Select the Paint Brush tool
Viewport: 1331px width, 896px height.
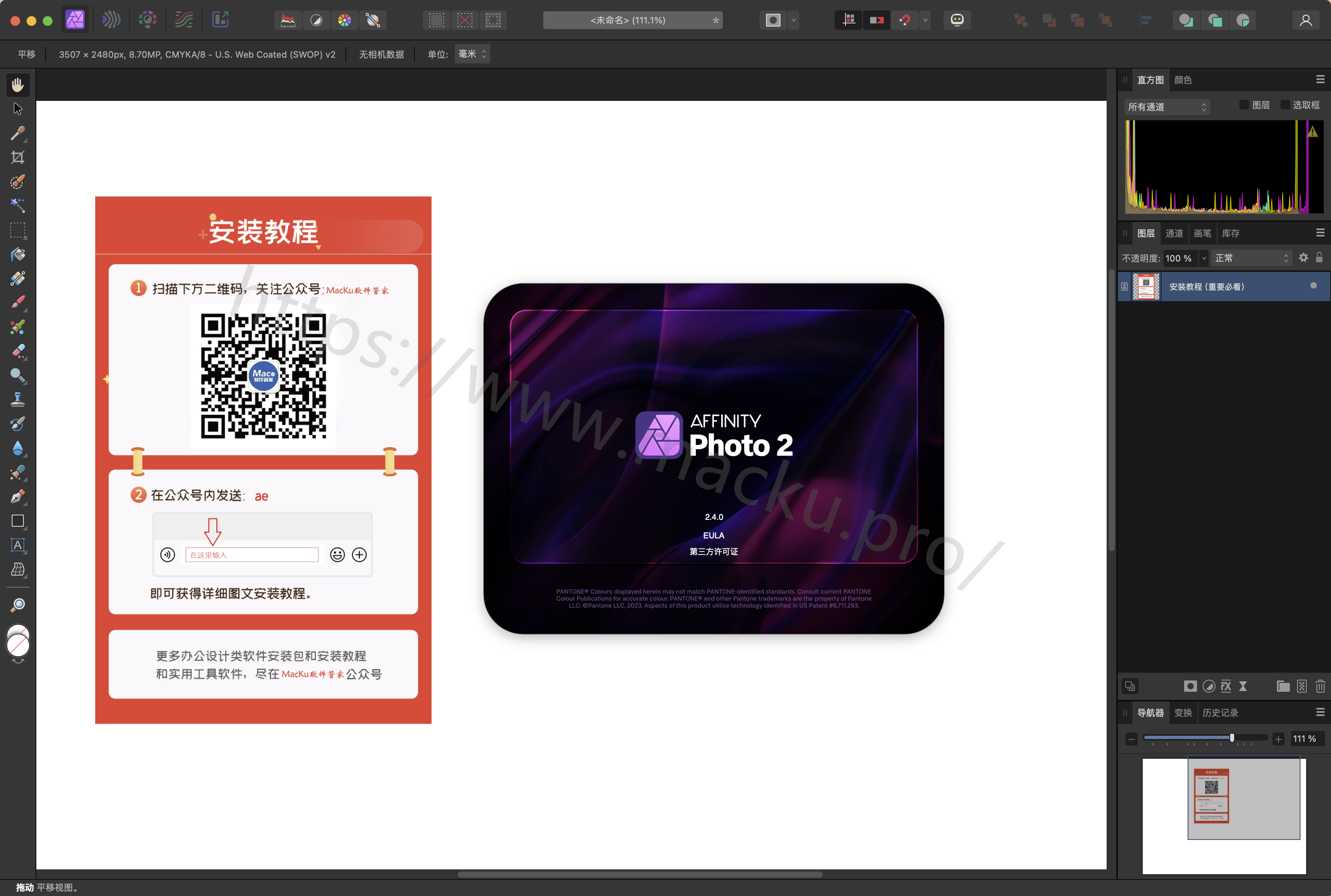click(x=18, y=302)
